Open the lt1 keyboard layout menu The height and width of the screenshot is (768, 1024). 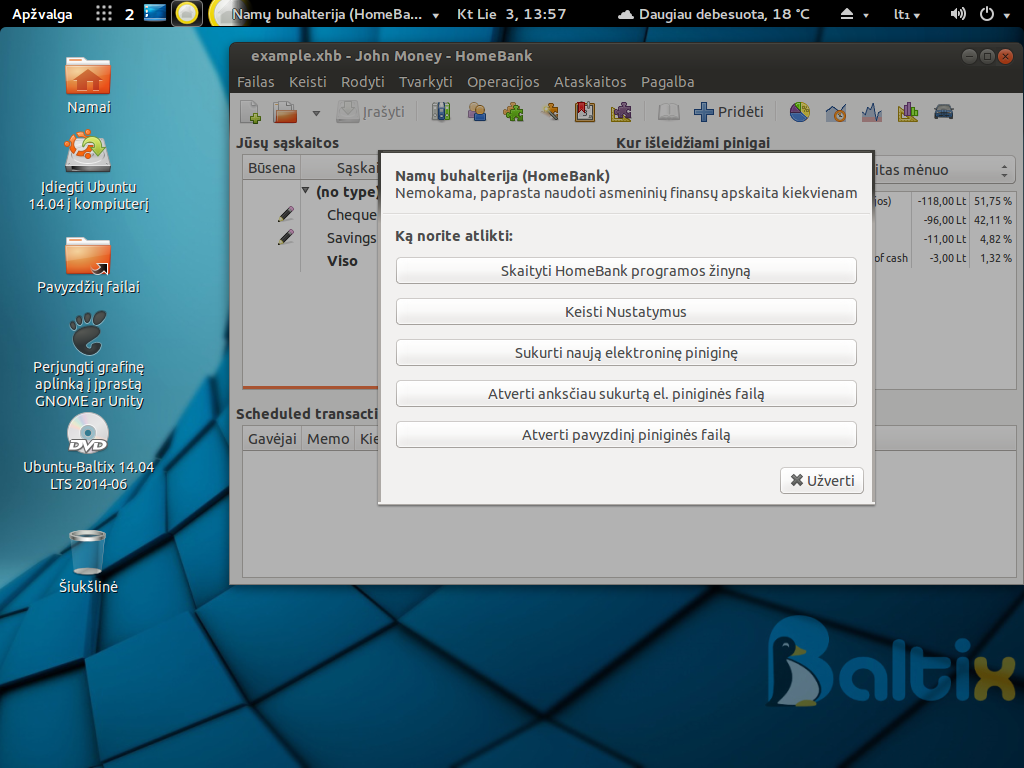[x=907, y=14]
